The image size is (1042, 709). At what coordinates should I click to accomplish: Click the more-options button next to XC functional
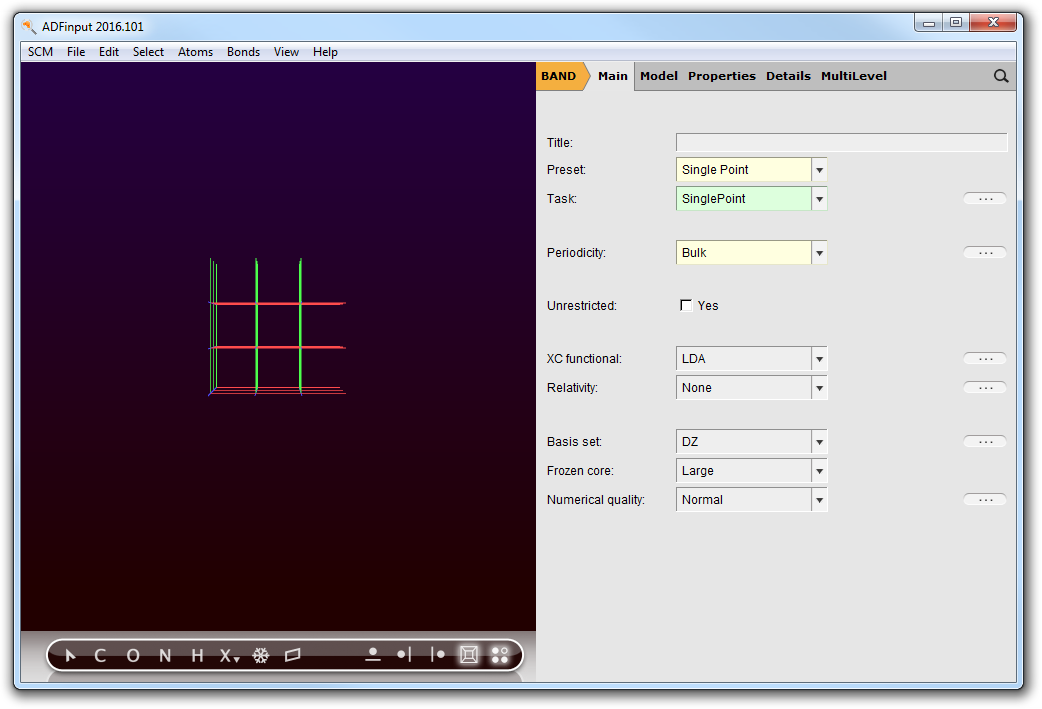[x=985, y=359]
